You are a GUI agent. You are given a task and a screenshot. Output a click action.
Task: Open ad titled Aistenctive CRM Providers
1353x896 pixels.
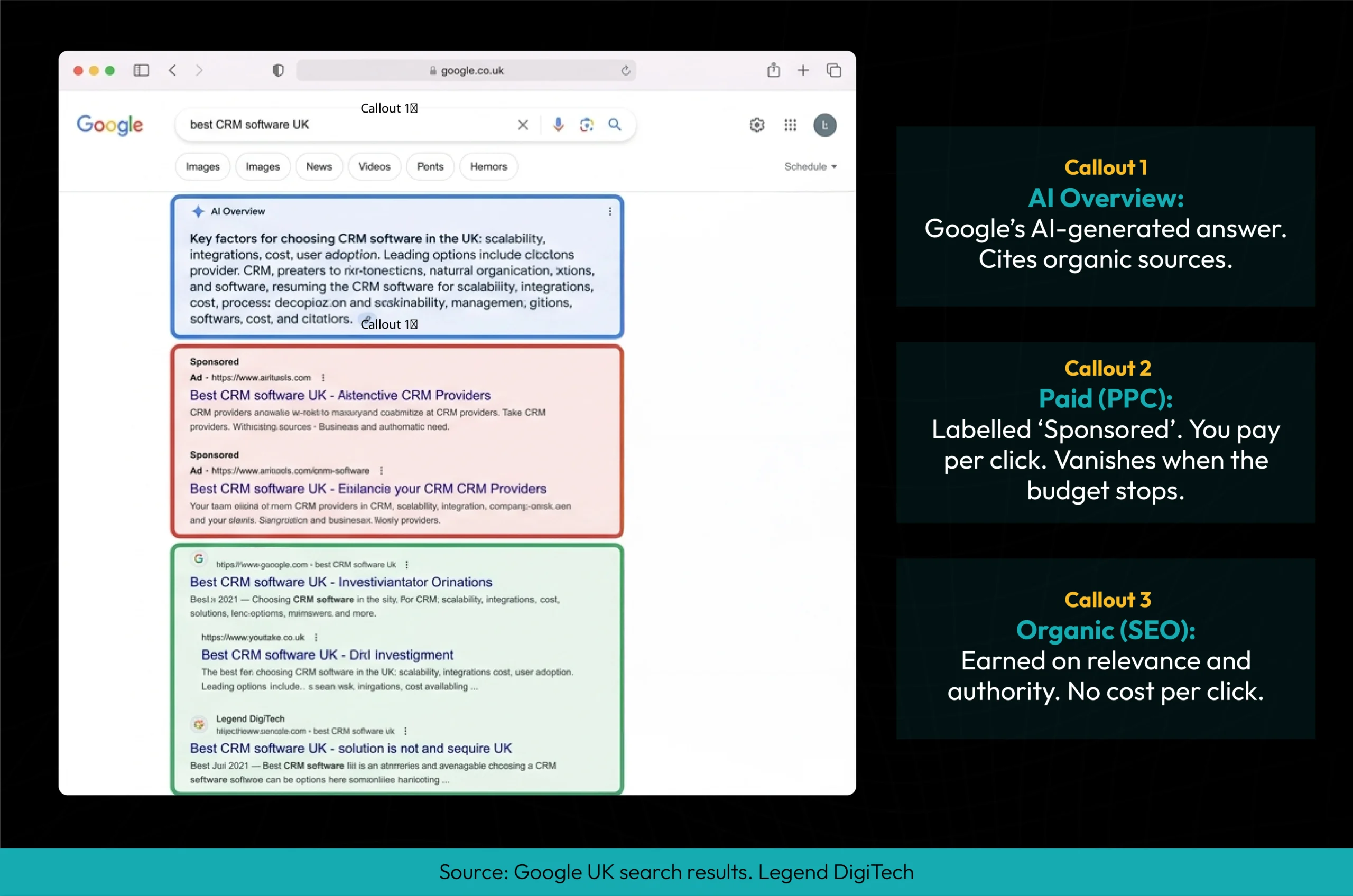[x=340, y=395]
